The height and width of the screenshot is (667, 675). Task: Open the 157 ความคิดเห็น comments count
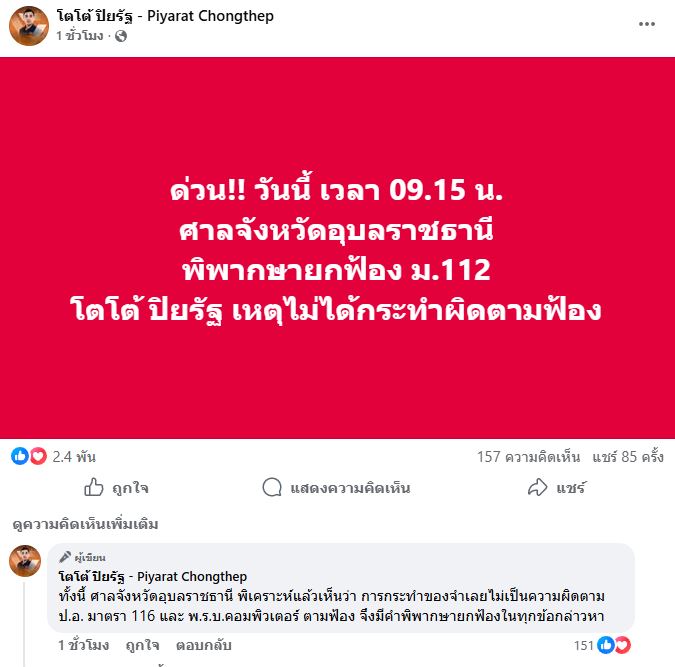[x=528, y=456]
